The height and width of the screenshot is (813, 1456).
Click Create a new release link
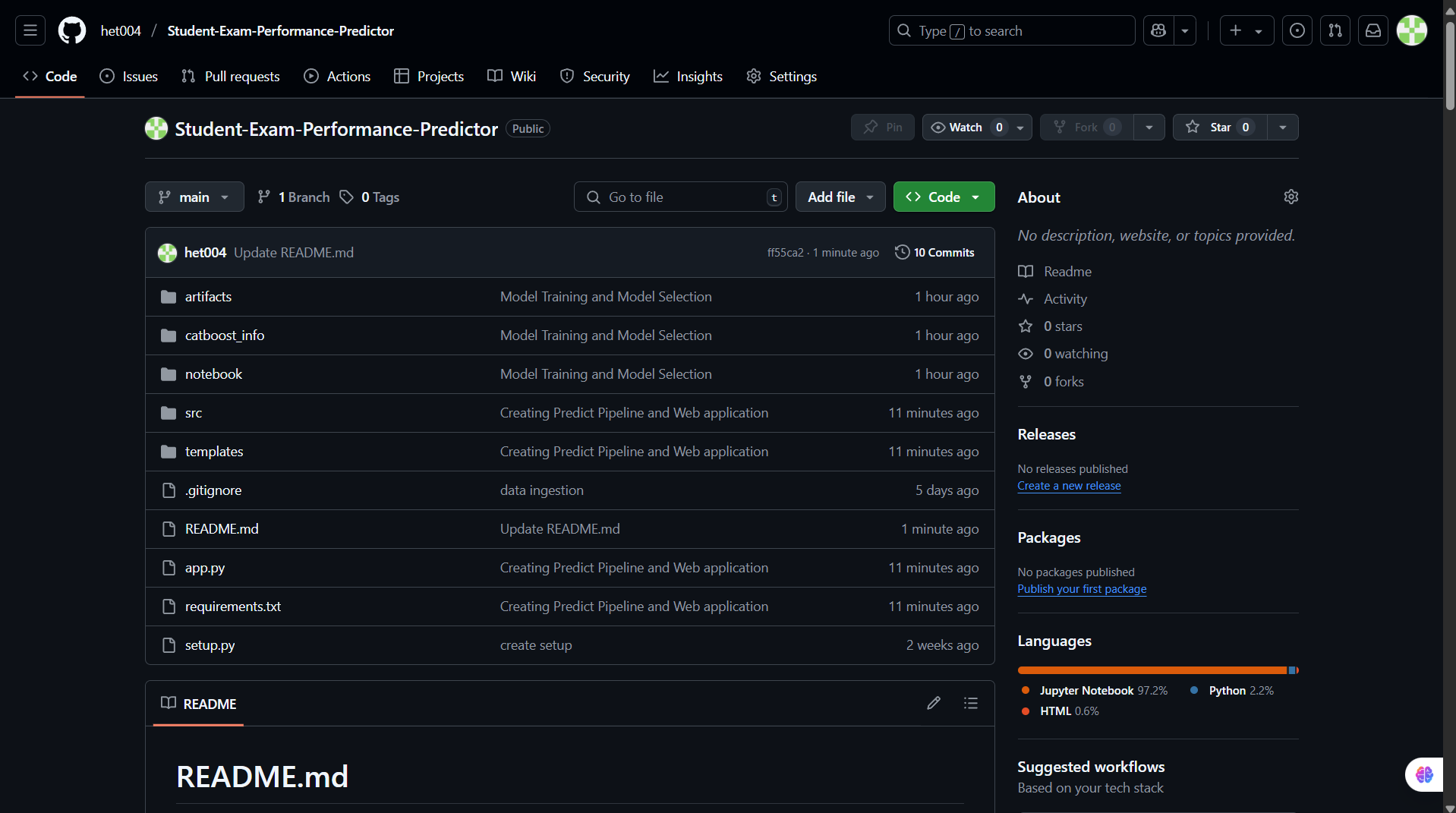1069,486
